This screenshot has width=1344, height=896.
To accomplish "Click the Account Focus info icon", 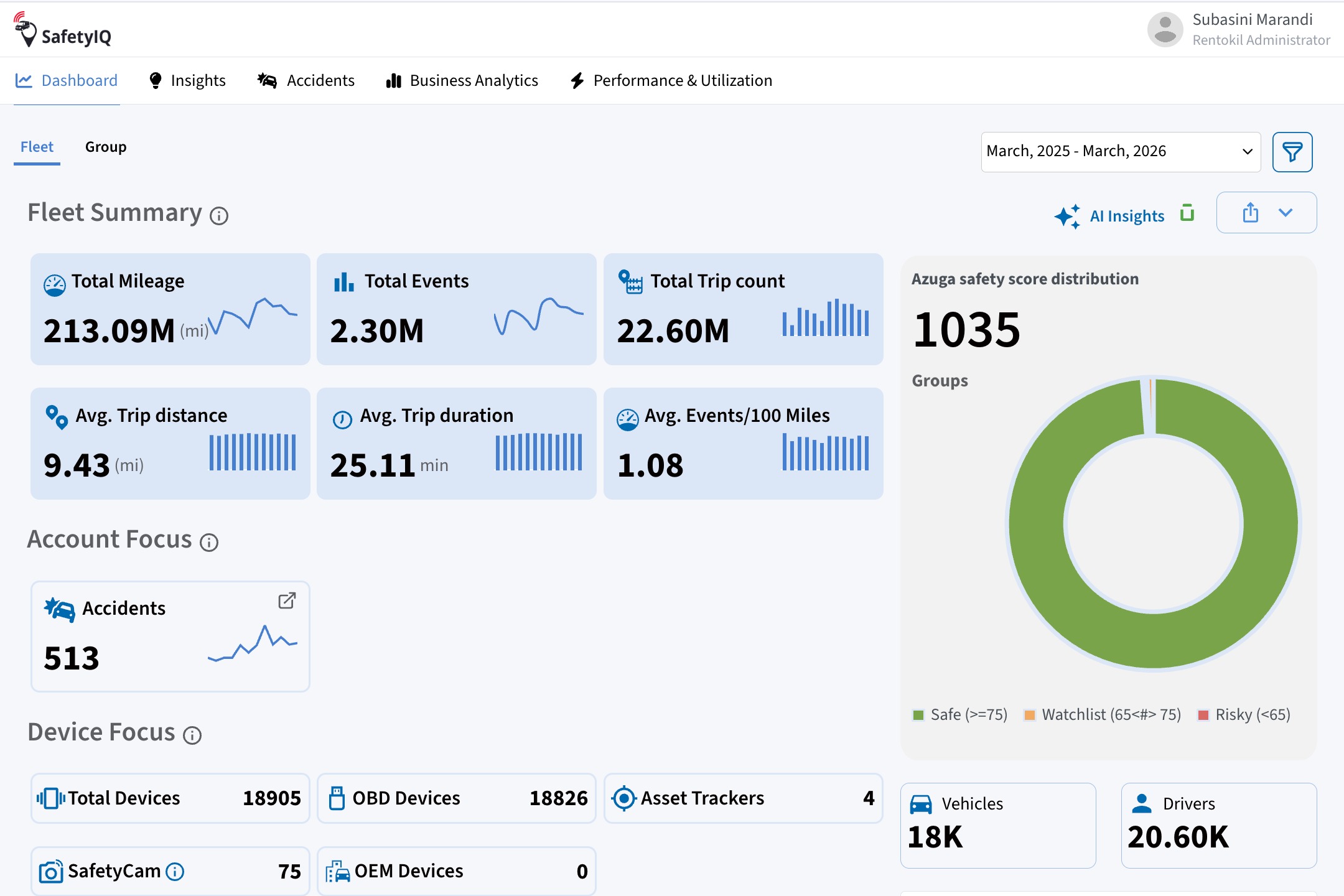I will (209, 543).
